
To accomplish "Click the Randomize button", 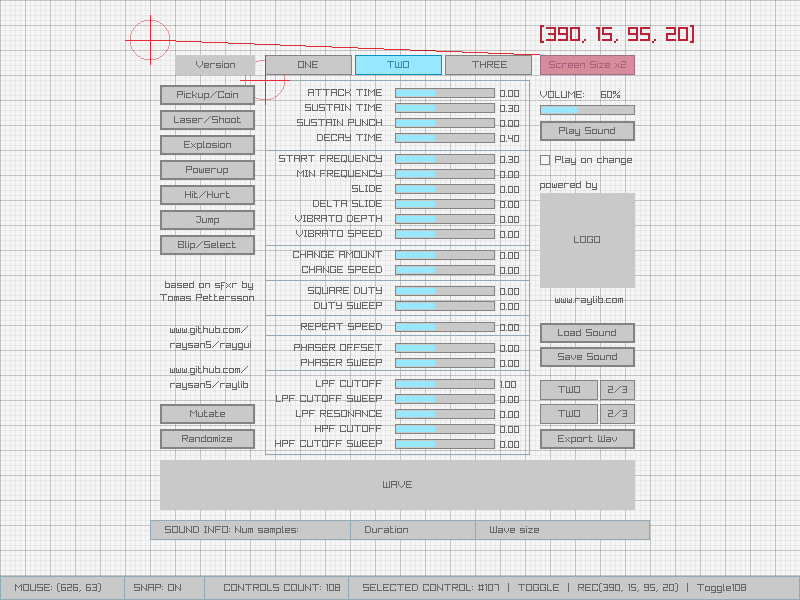I will coord(207,439).
